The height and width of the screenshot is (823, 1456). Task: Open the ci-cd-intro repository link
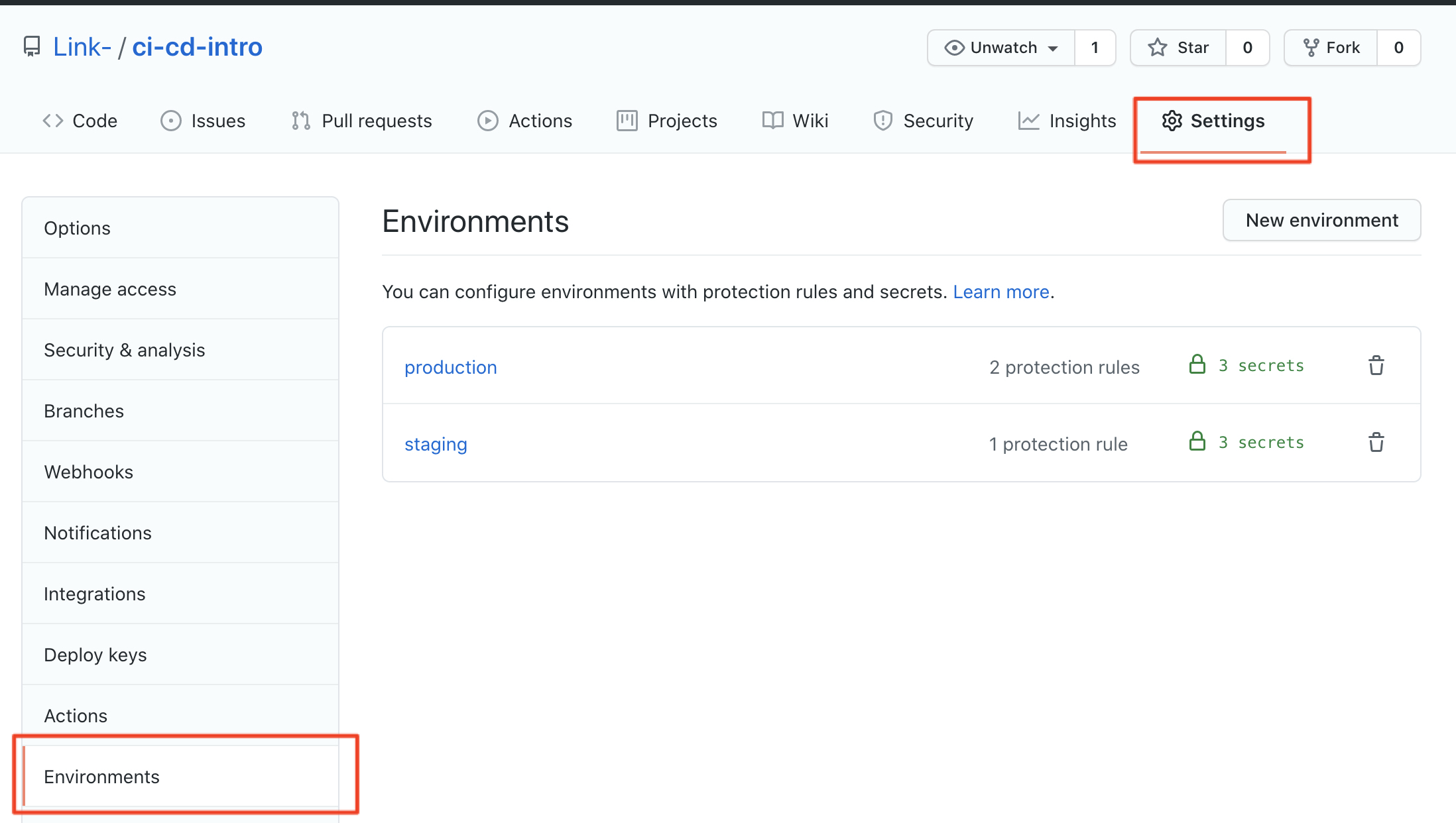[x=197, y=47]
